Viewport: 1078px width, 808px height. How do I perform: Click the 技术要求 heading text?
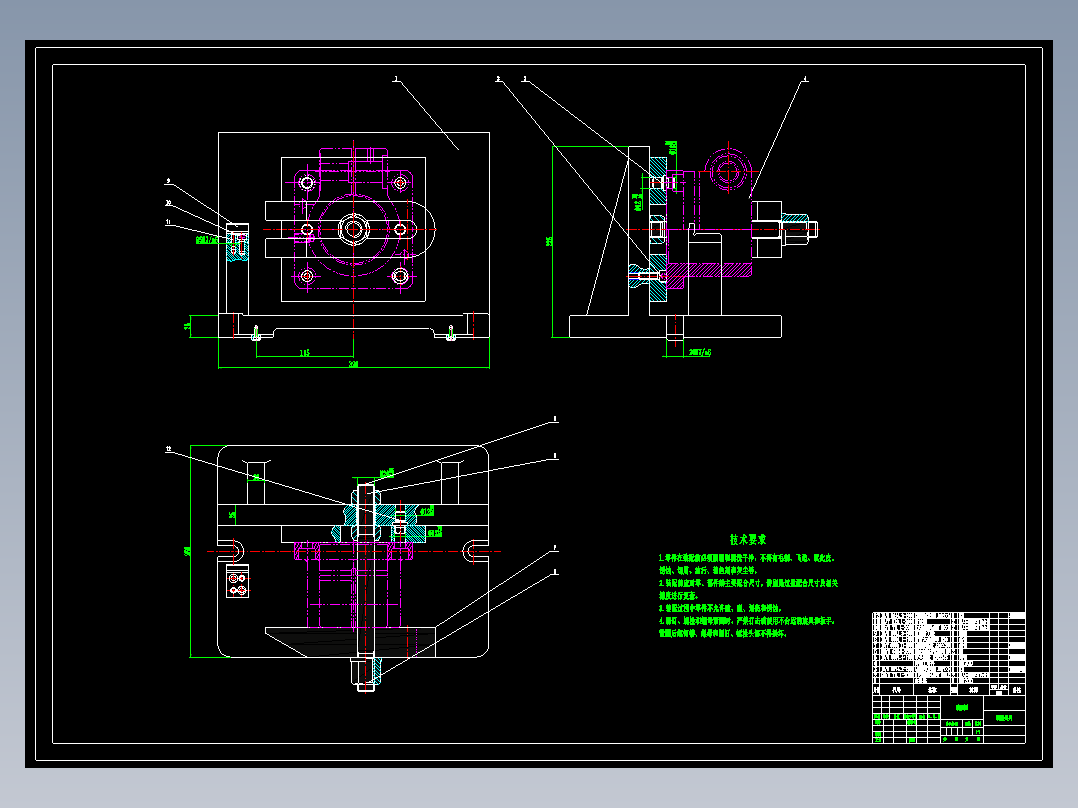point(748,540)
